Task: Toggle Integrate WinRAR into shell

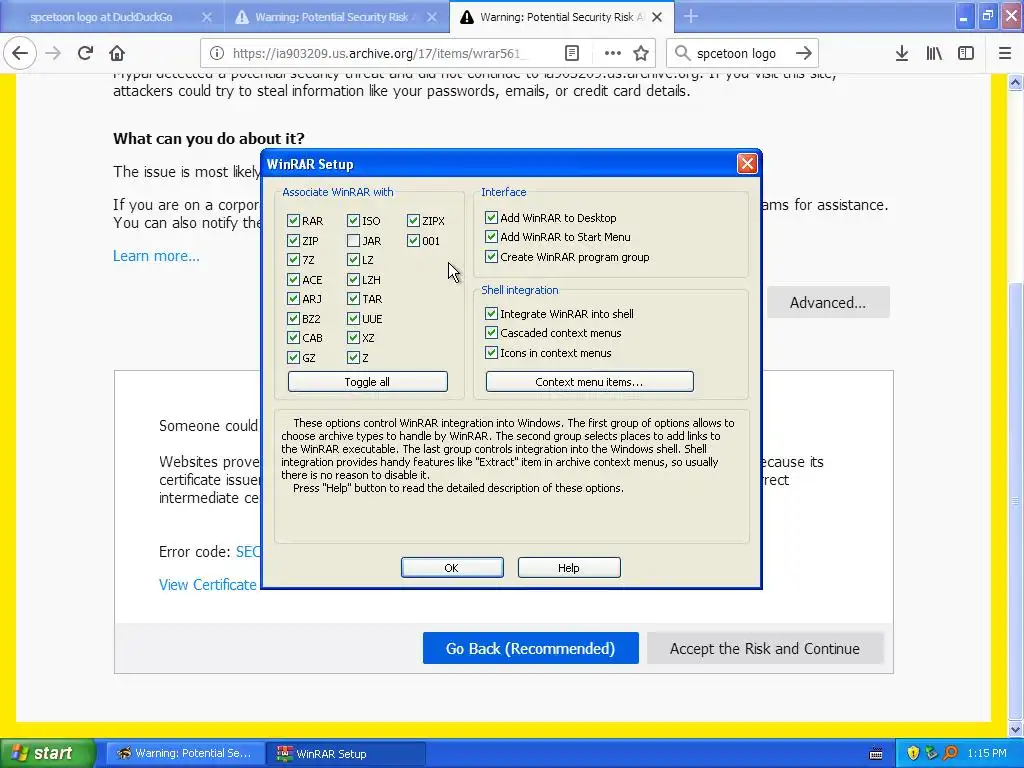Action: coord(491,313)
